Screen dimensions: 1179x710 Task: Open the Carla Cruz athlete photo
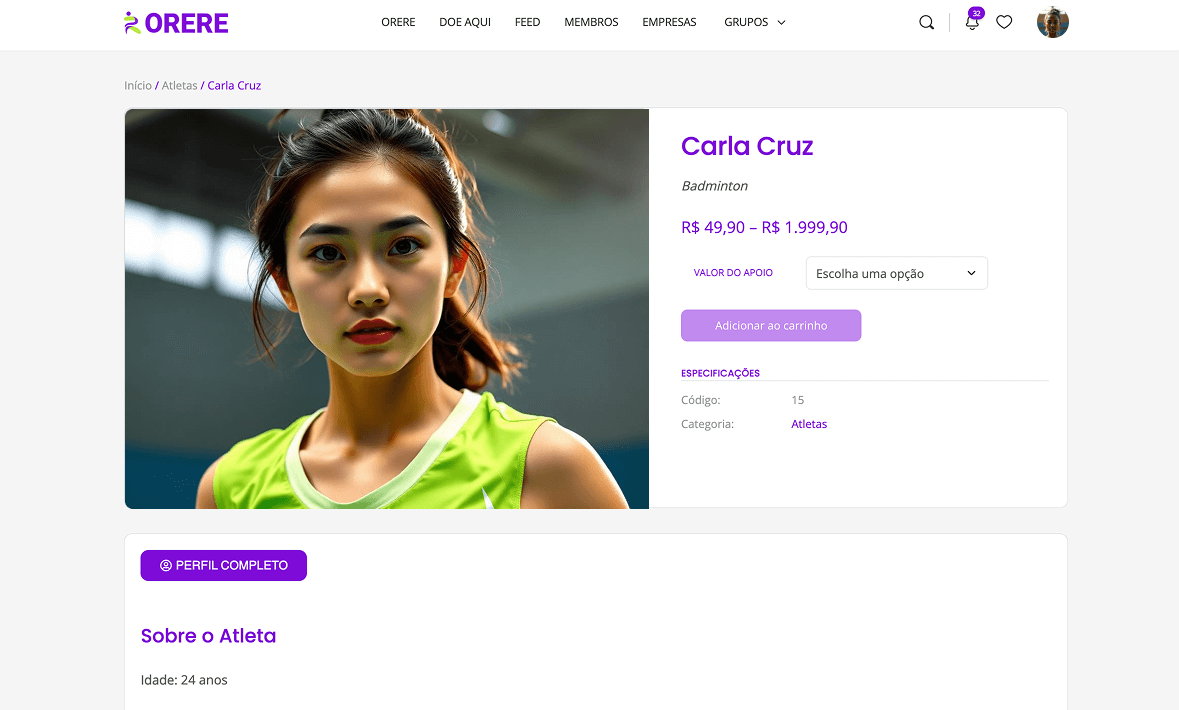tap(386, 308)
